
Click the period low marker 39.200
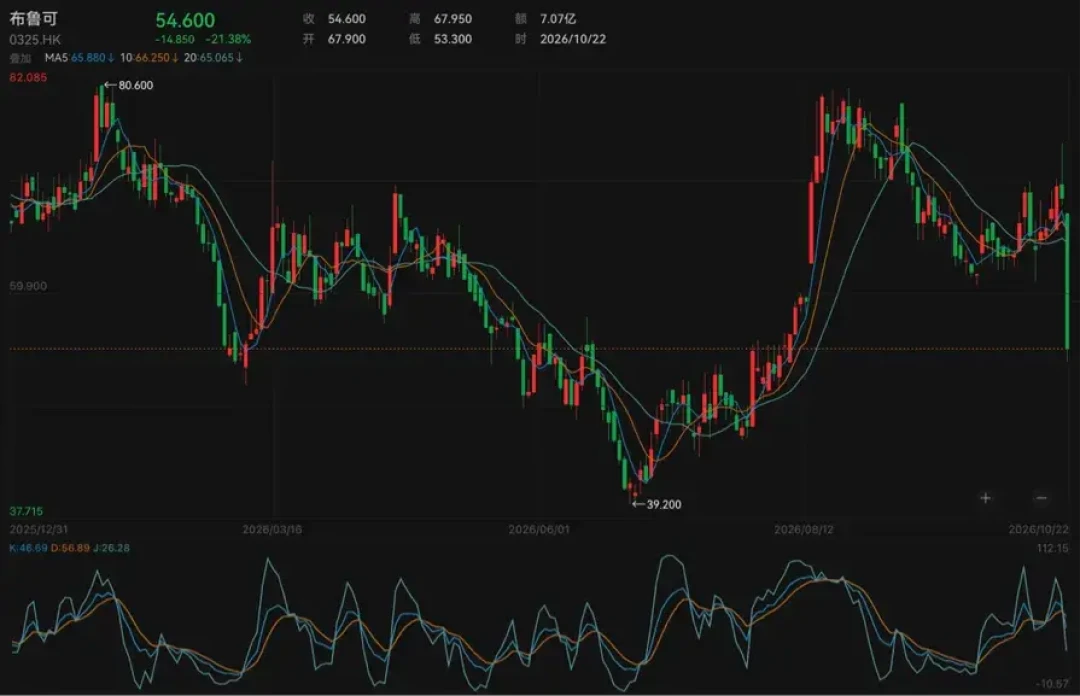click(x=664, y=504)
